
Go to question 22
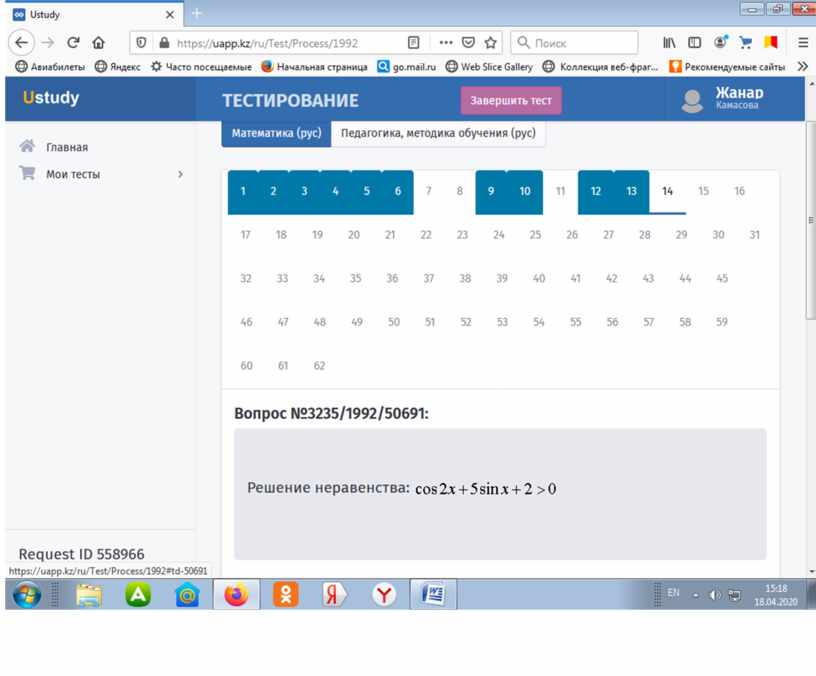click(x=426, y=235)
